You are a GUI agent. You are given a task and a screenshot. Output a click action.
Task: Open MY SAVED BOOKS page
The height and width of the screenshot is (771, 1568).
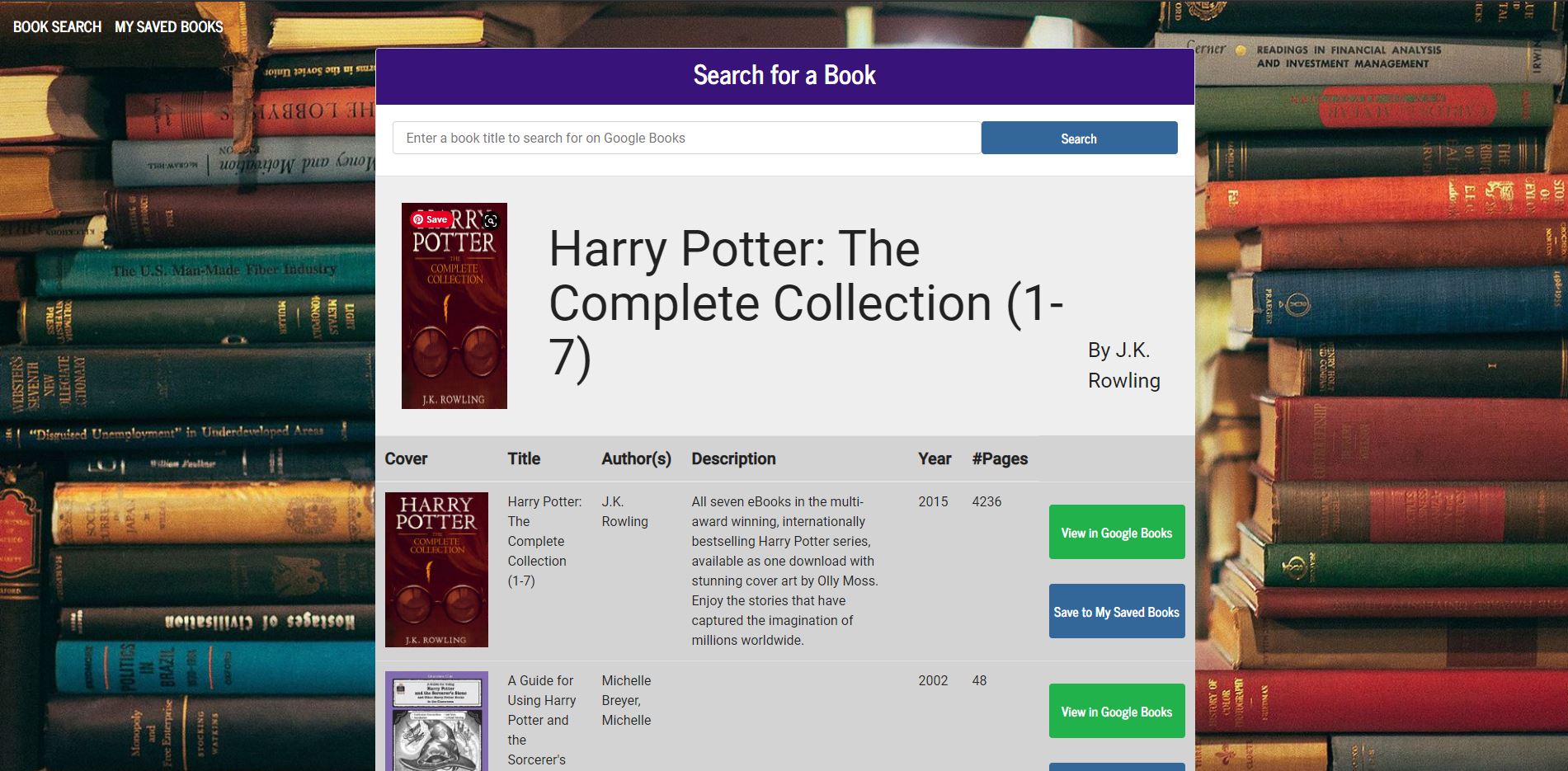tap(168, 26)
